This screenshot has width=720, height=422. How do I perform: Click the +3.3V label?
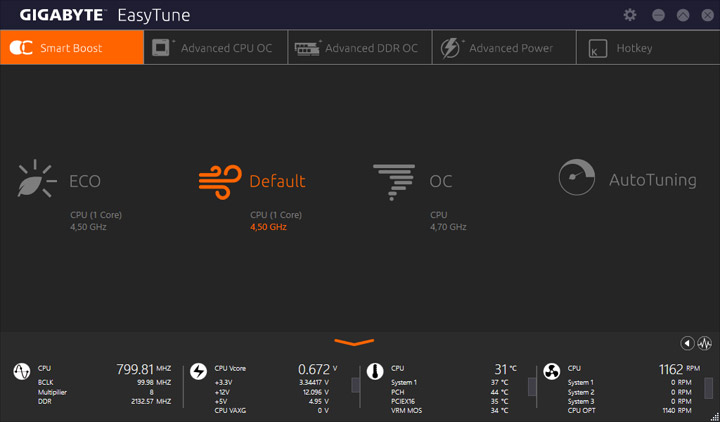[x=223, y=383]
